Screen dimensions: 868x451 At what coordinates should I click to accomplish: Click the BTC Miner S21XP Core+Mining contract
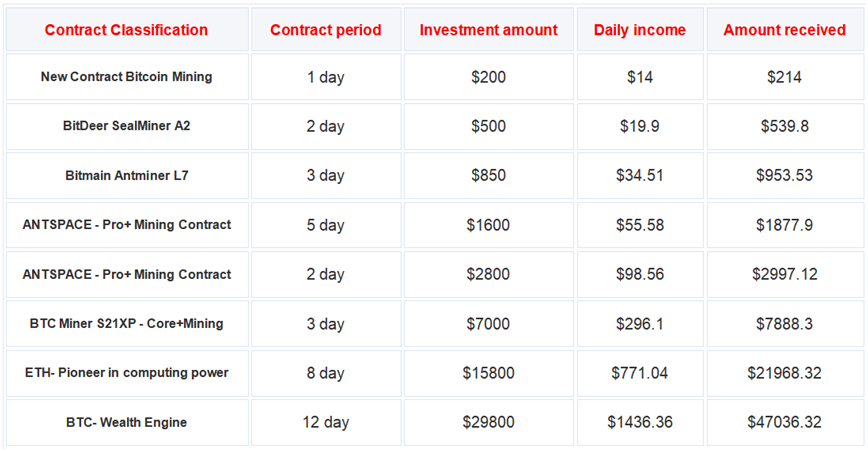pyautogui.click(x=126, y=324)
